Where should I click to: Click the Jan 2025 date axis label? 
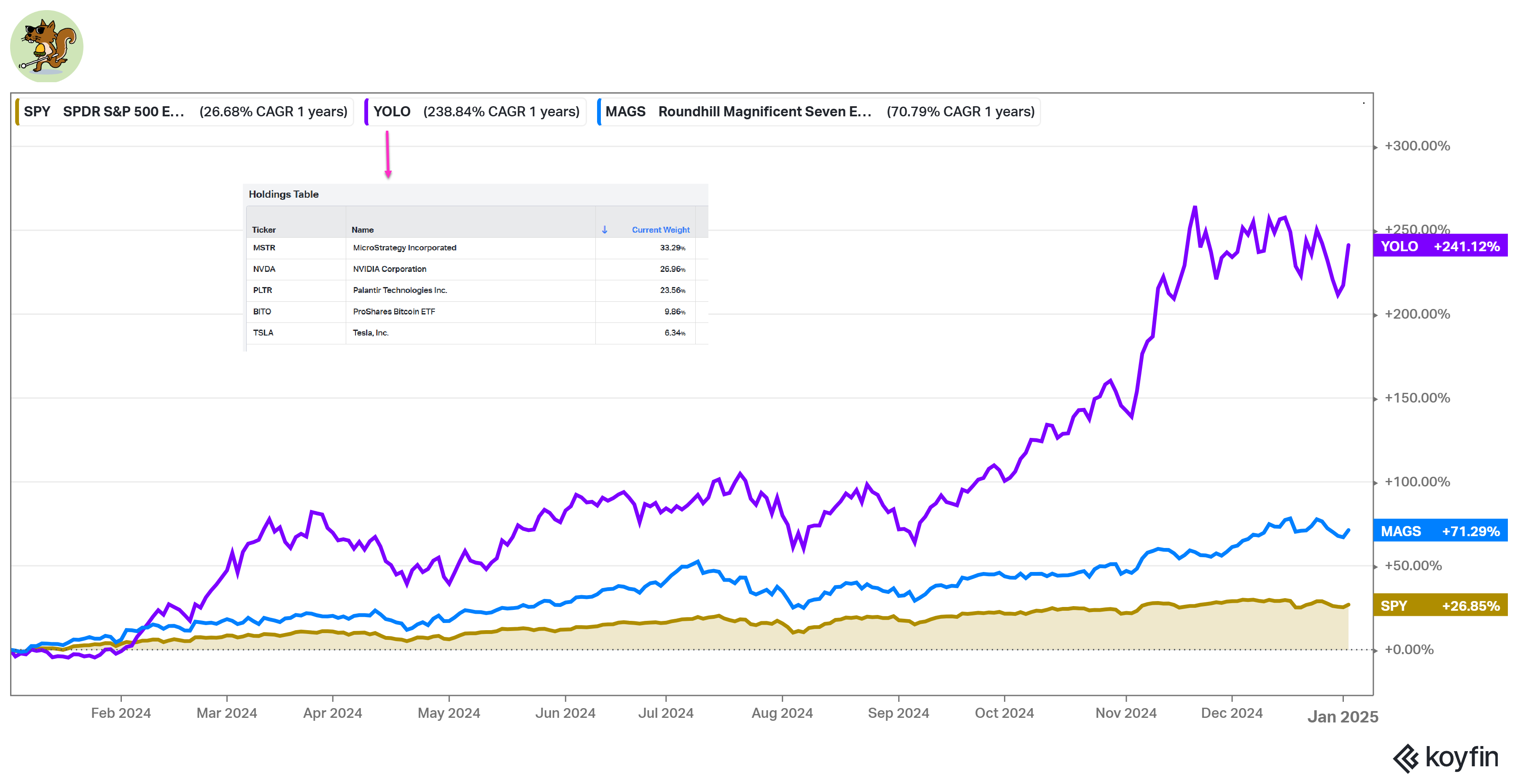tap(1343, 717)
